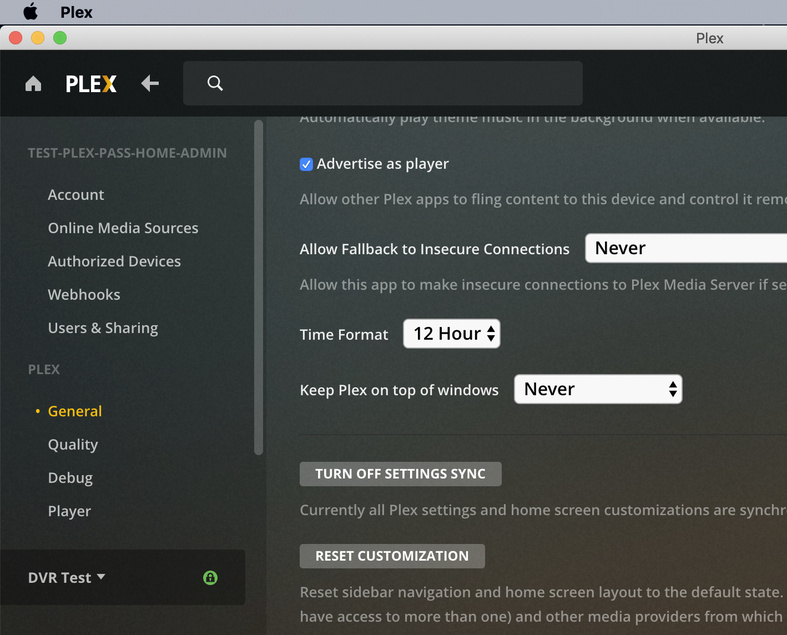Open the Plex menu in the macOS menu bar
This screenshot has height=635, width=787.
click(76, 12)
